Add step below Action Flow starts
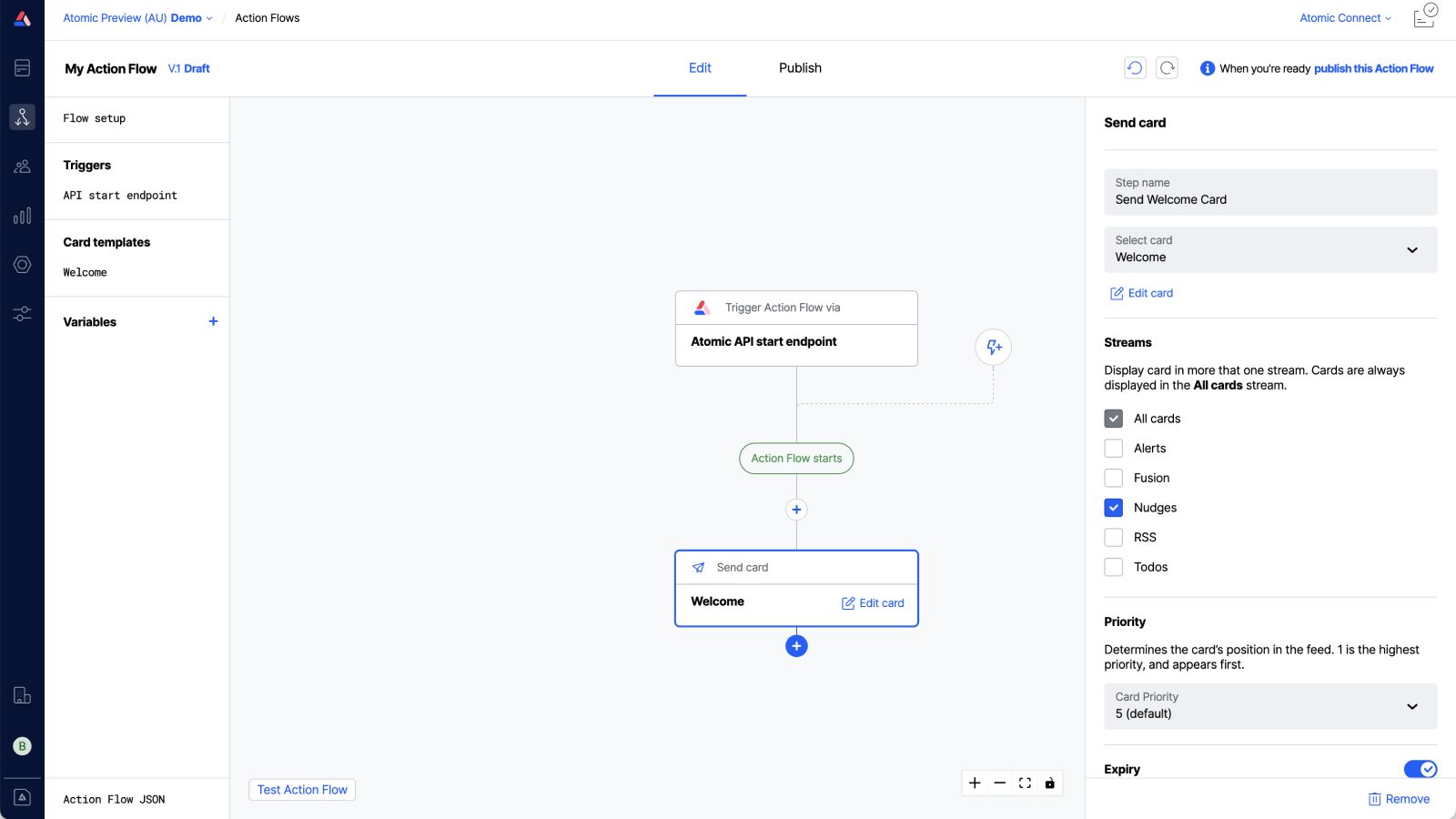The image size is (1456, 819). 796,510
